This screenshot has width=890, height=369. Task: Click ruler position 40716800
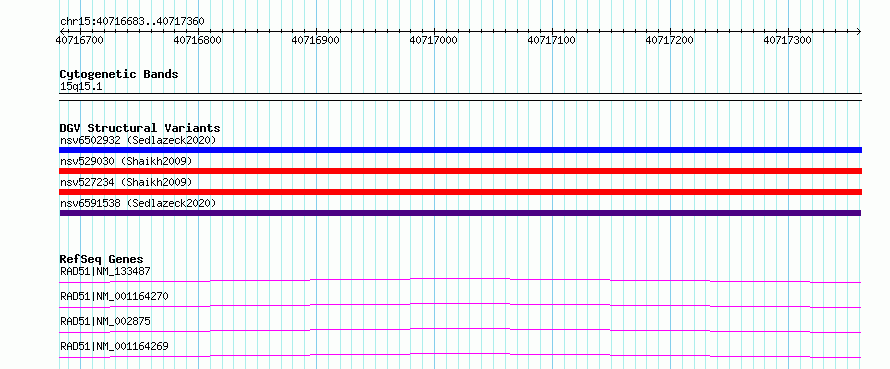coord(198,40)
